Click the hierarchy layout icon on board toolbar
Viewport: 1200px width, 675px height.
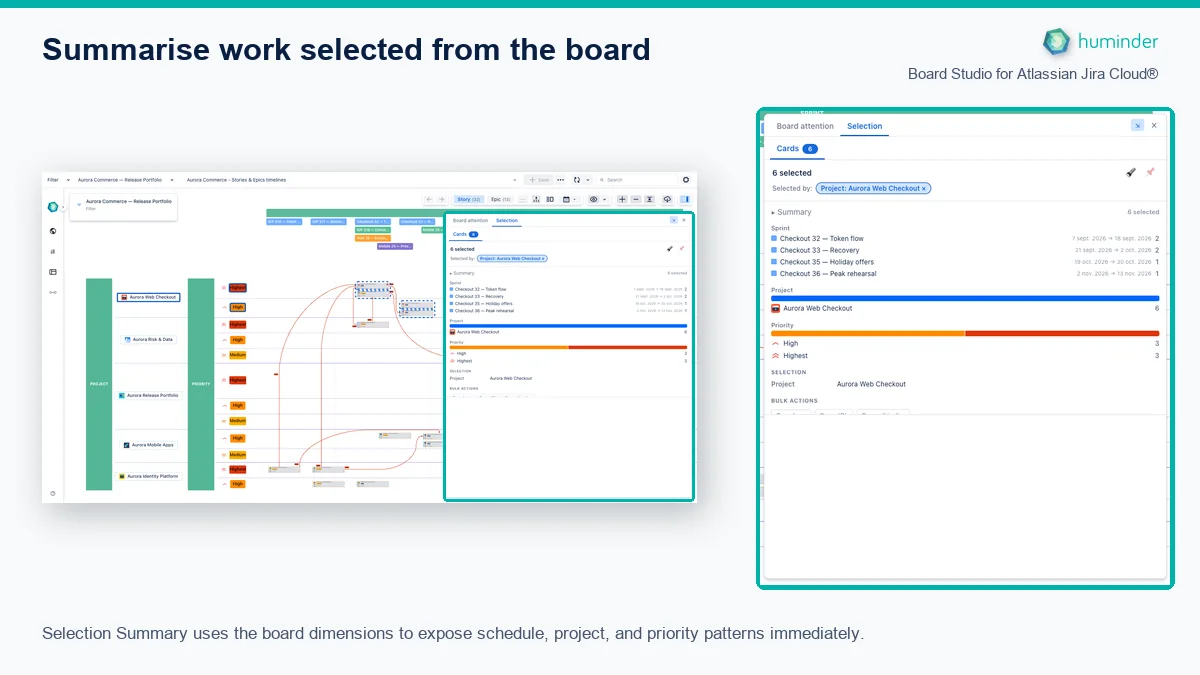click(x=537, y=199)
